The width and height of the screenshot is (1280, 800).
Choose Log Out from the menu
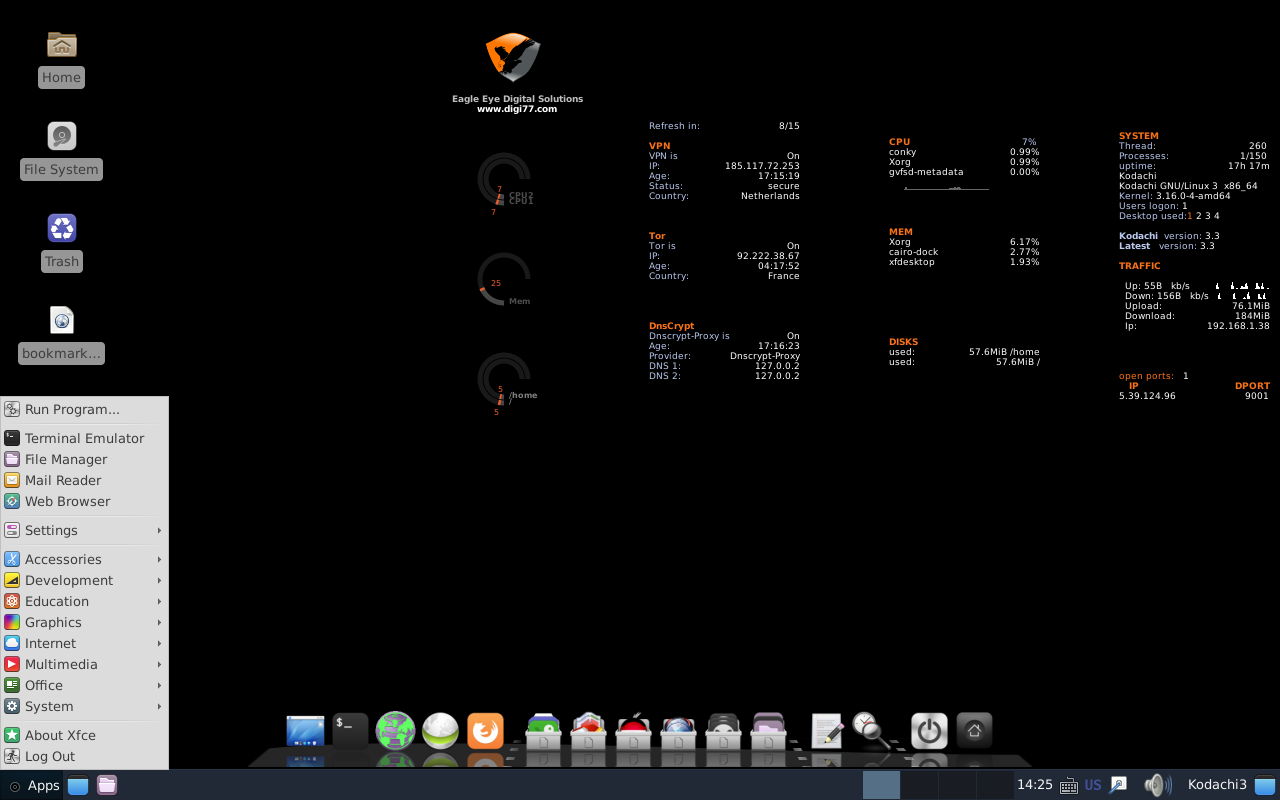tap(84, 756)
